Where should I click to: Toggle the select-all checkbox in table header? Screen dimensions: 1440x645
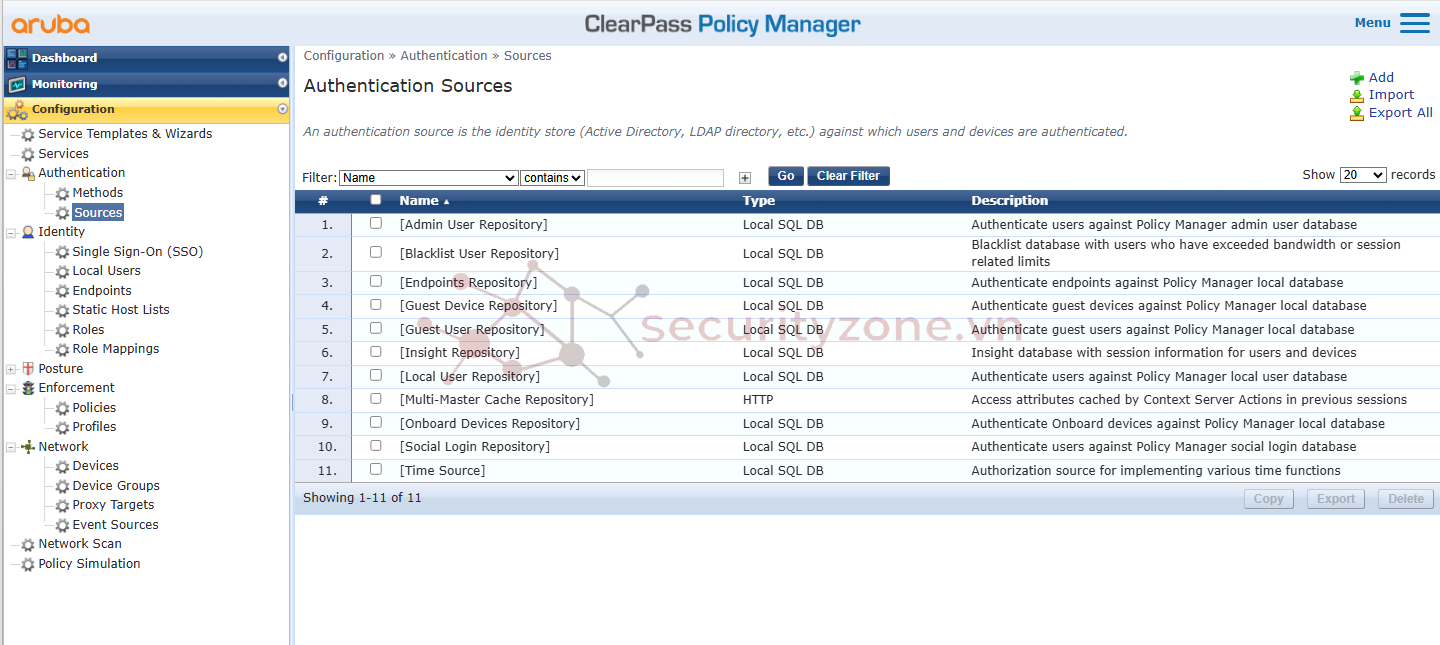pos(376,200)
